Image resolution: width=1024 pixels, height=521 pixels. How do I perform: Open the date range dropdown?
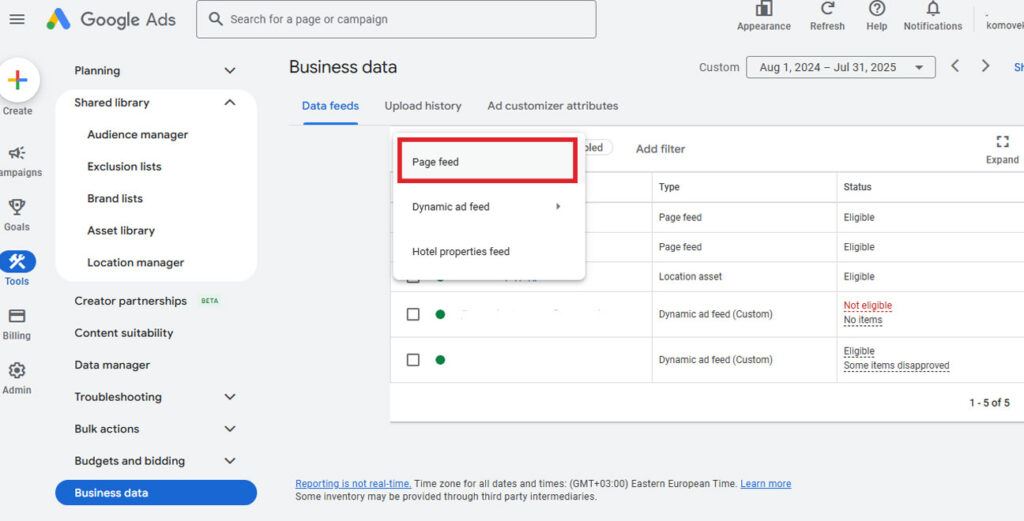point(841,67)
